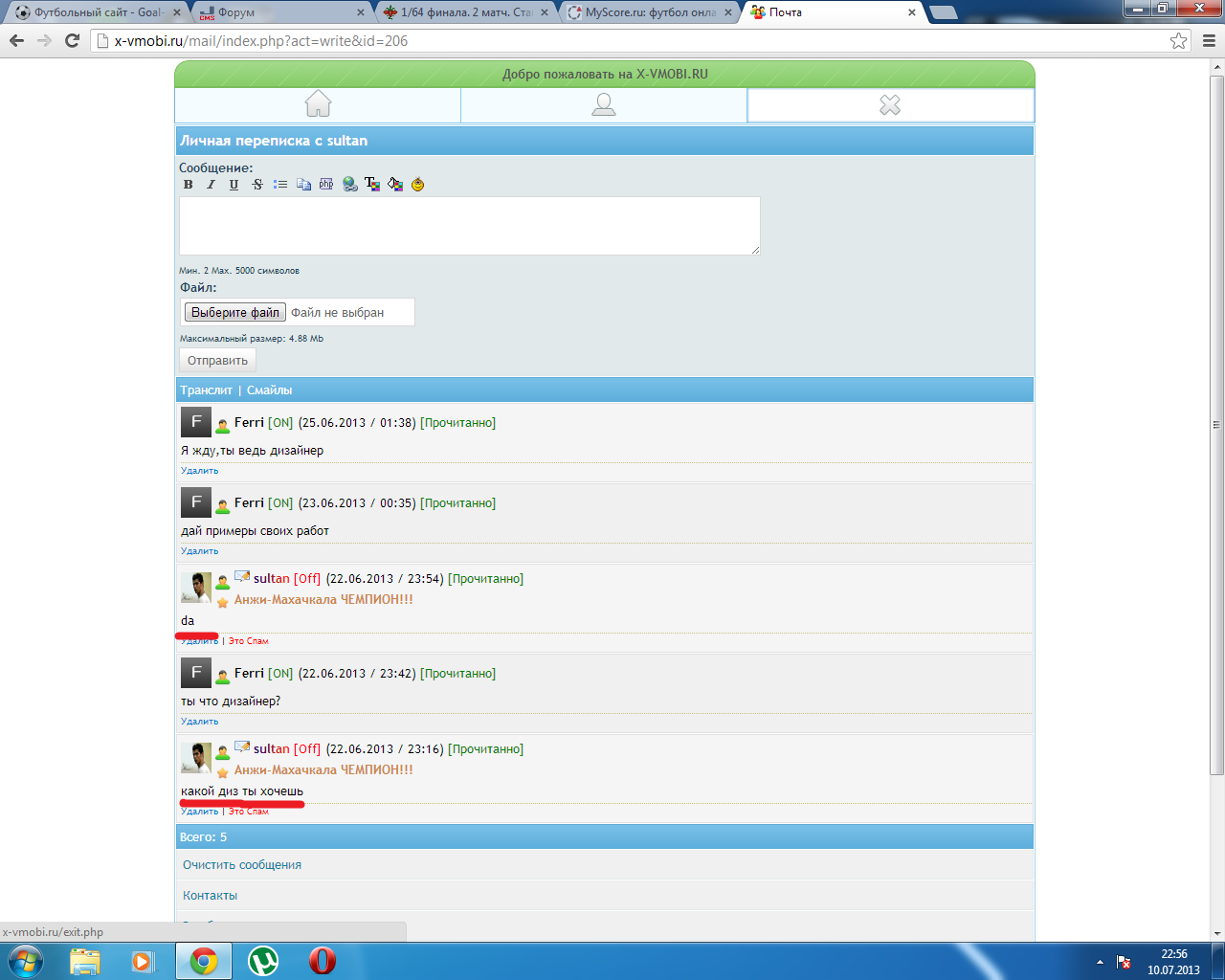Click the text "Я жду,ты ведь дизайнер"
The width and height of the screenshot is (1225, 980).
tap(253, 451)
